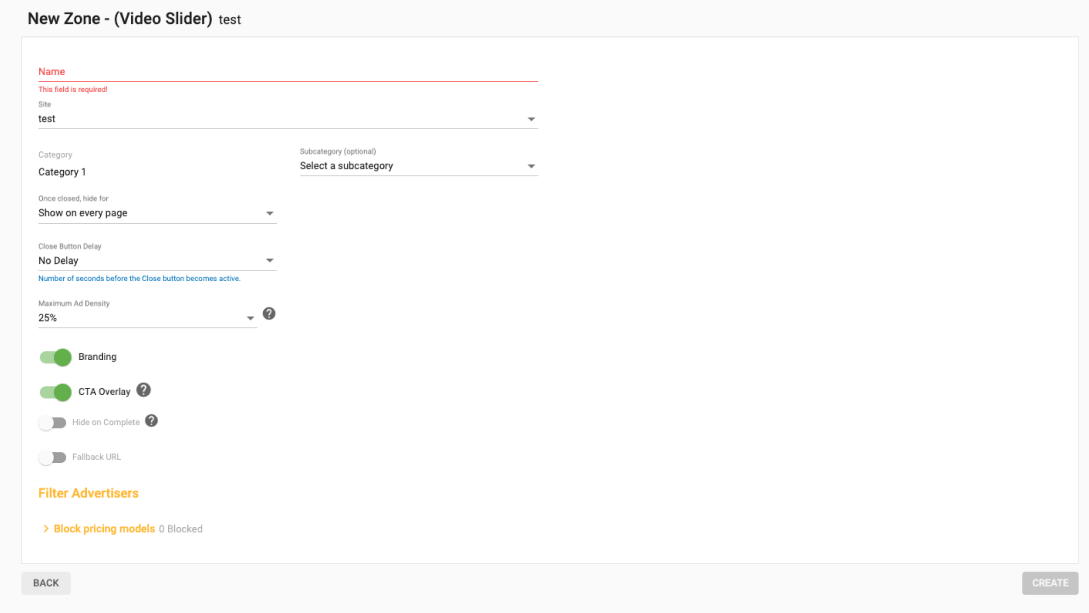Expand the Once closed, hide for dropdown
The width and height of the screenshot is (1089, 613).
156,213
